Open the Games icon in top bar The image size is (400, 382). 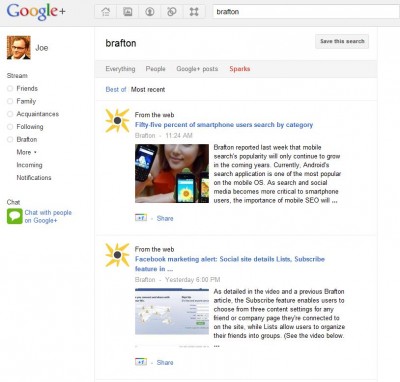tap(194, 12)
